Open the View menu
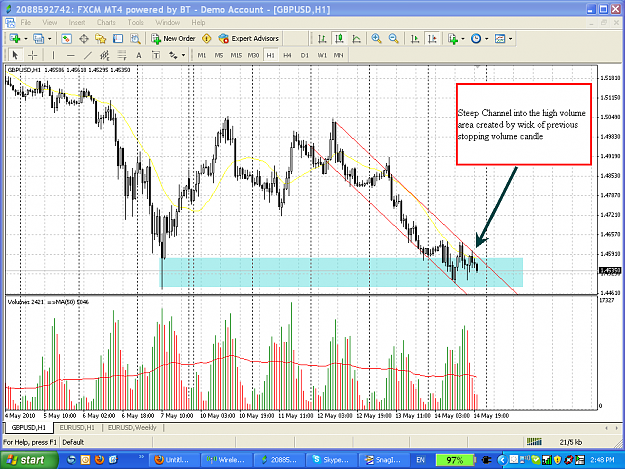This screenshot has width=625, height=469. point(50,22)
